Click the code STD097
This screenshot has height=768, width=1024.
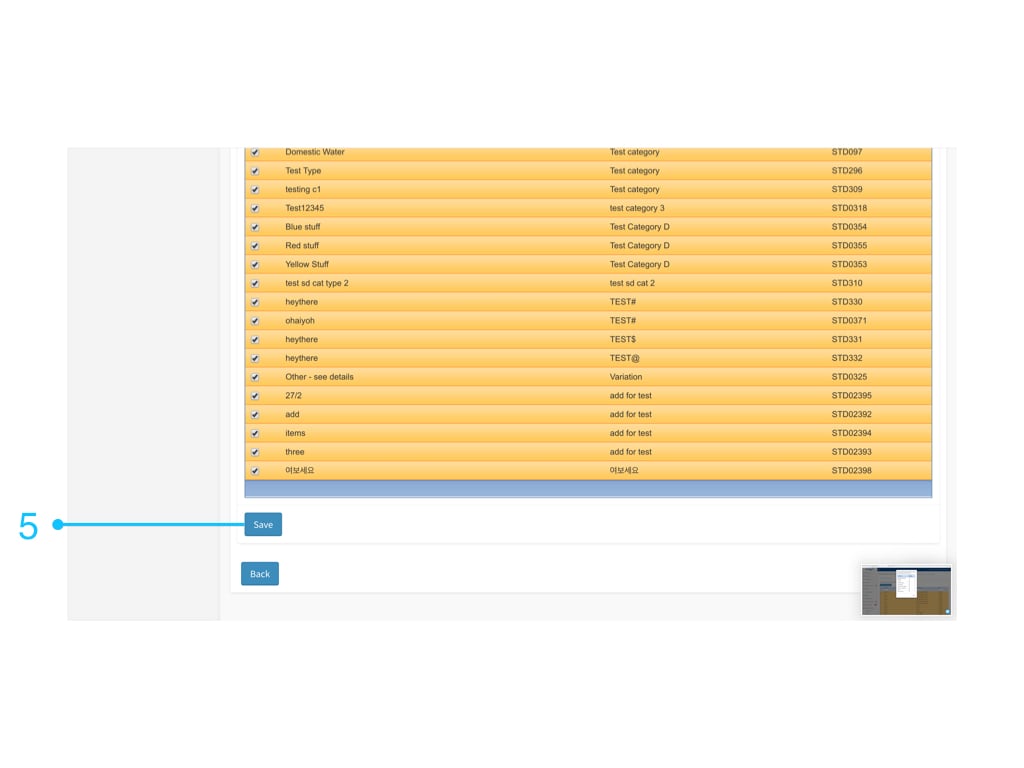(x=847, y=152)
